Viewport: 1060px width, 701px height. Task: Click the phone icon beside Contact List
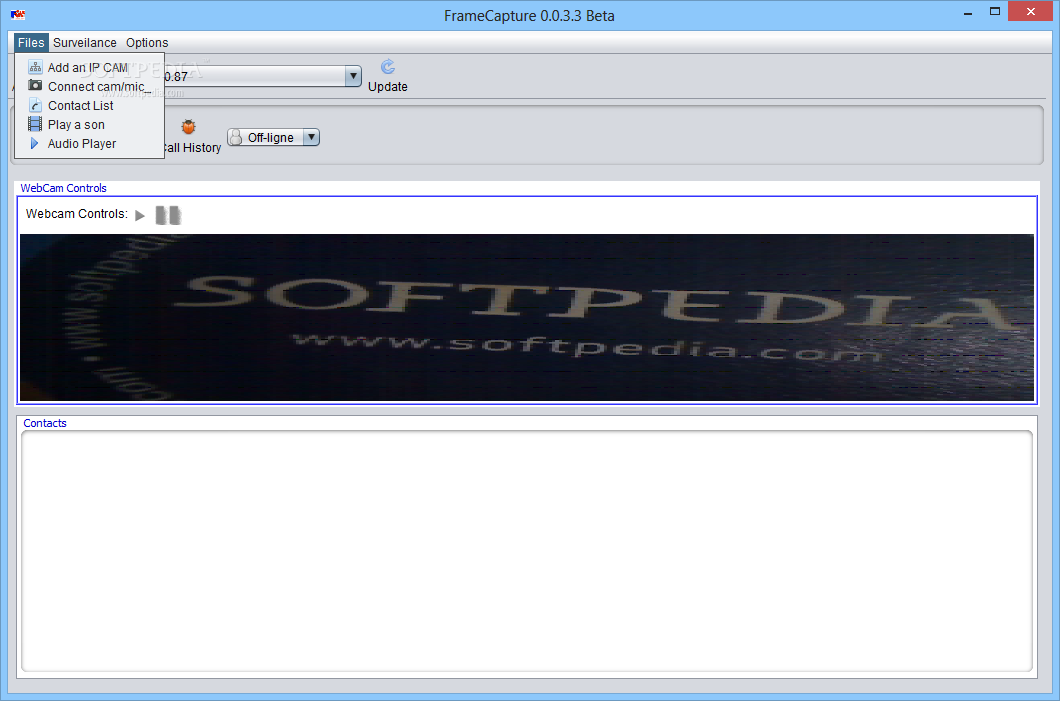tap(35, 105)
